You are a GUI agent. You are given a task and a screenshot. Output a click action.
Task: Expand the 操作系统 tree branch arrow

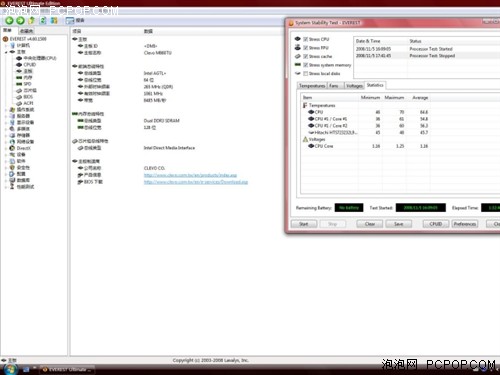pos(6,110)
